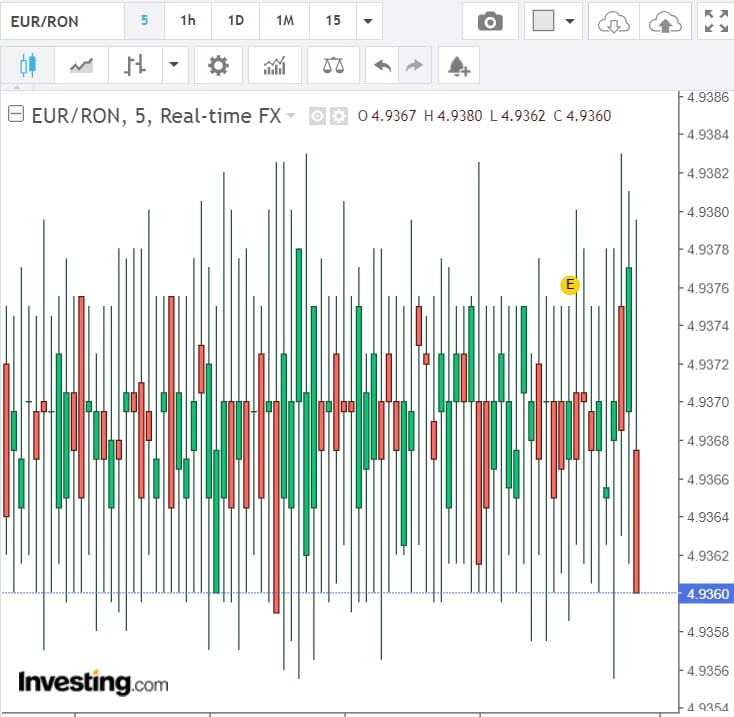The width and height of the screenshot is (734, 717).
Task: Select the bars chart style icon
Action: click(135, 66)
